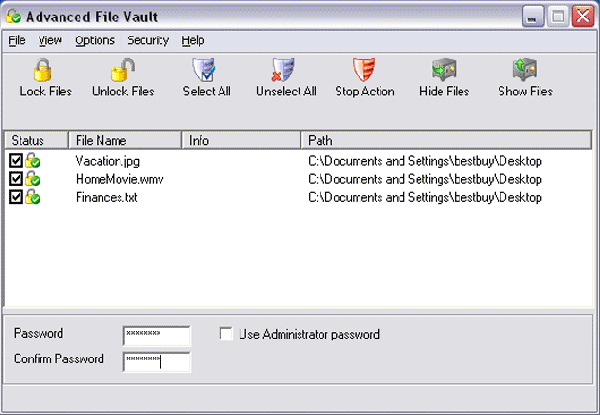Uncheck the Vacation.jpg checkbox
Screen dimensions: 600x415
point(16,161)
